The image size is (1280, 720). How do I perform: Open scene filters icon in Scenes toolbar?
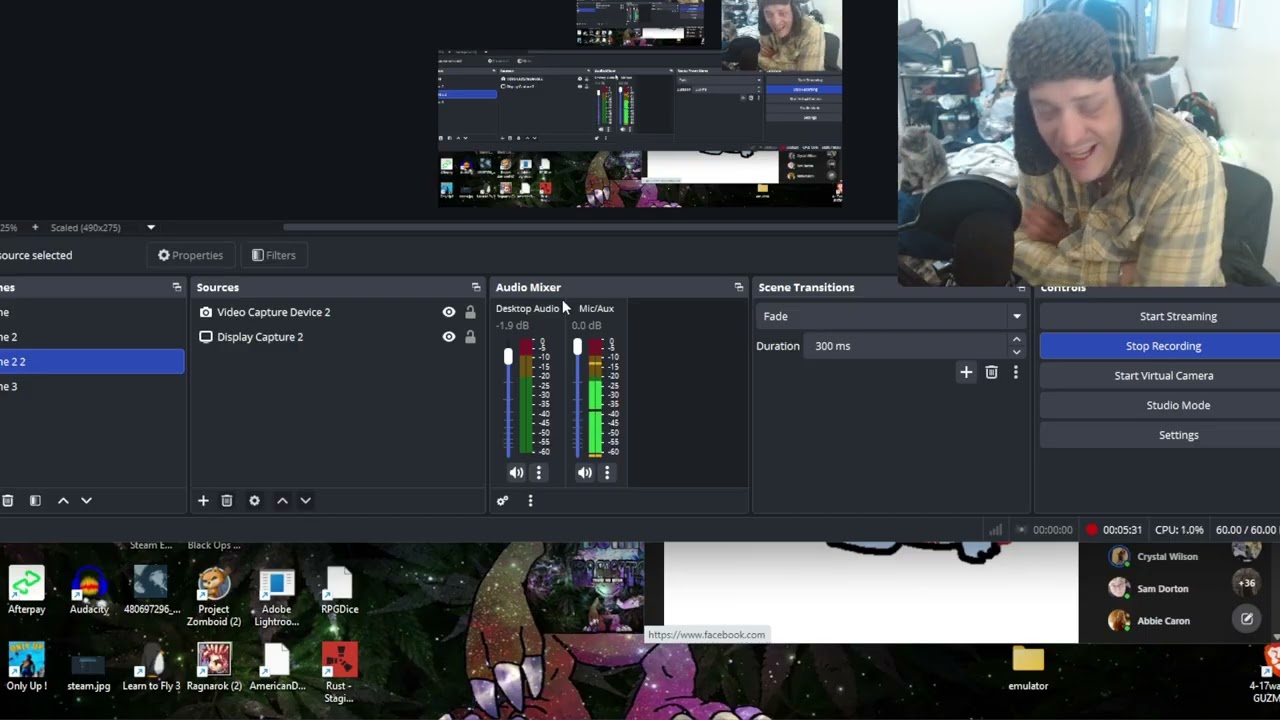(x=35, y=500)
